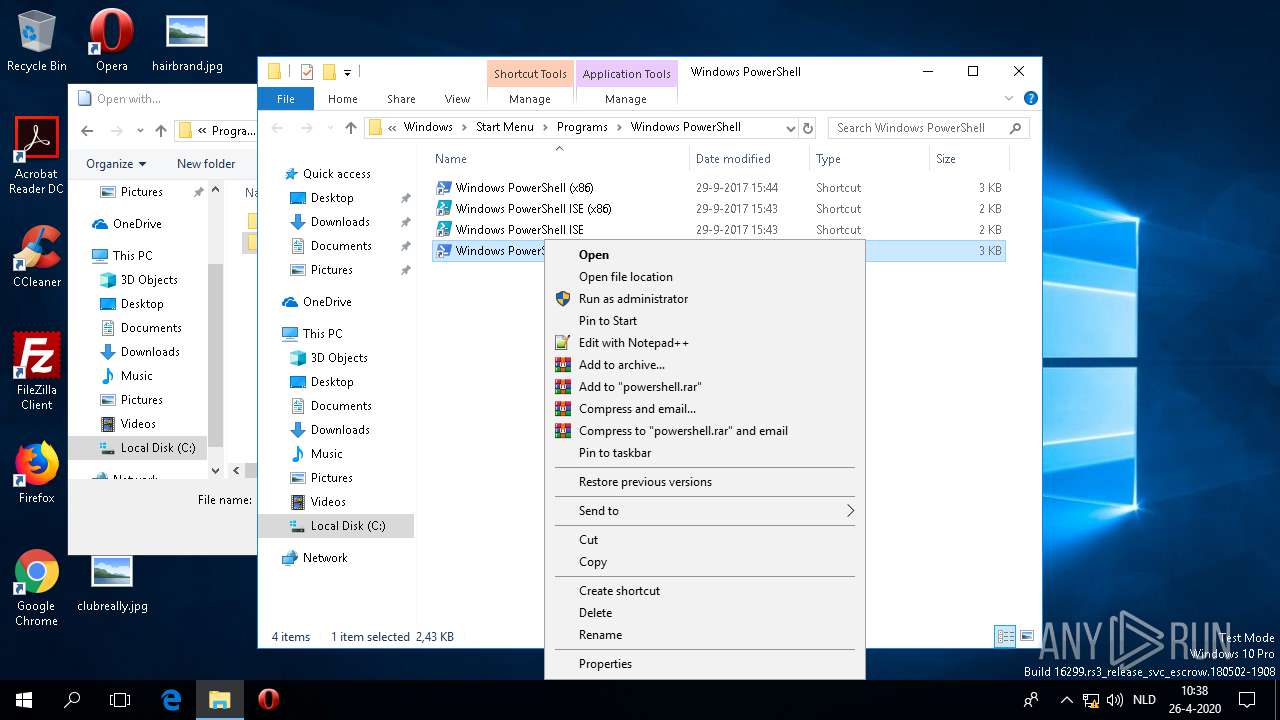Viewport: 1280px width, 720px height.
Task: Click the Windows Start button
Action: click(24, 700)
